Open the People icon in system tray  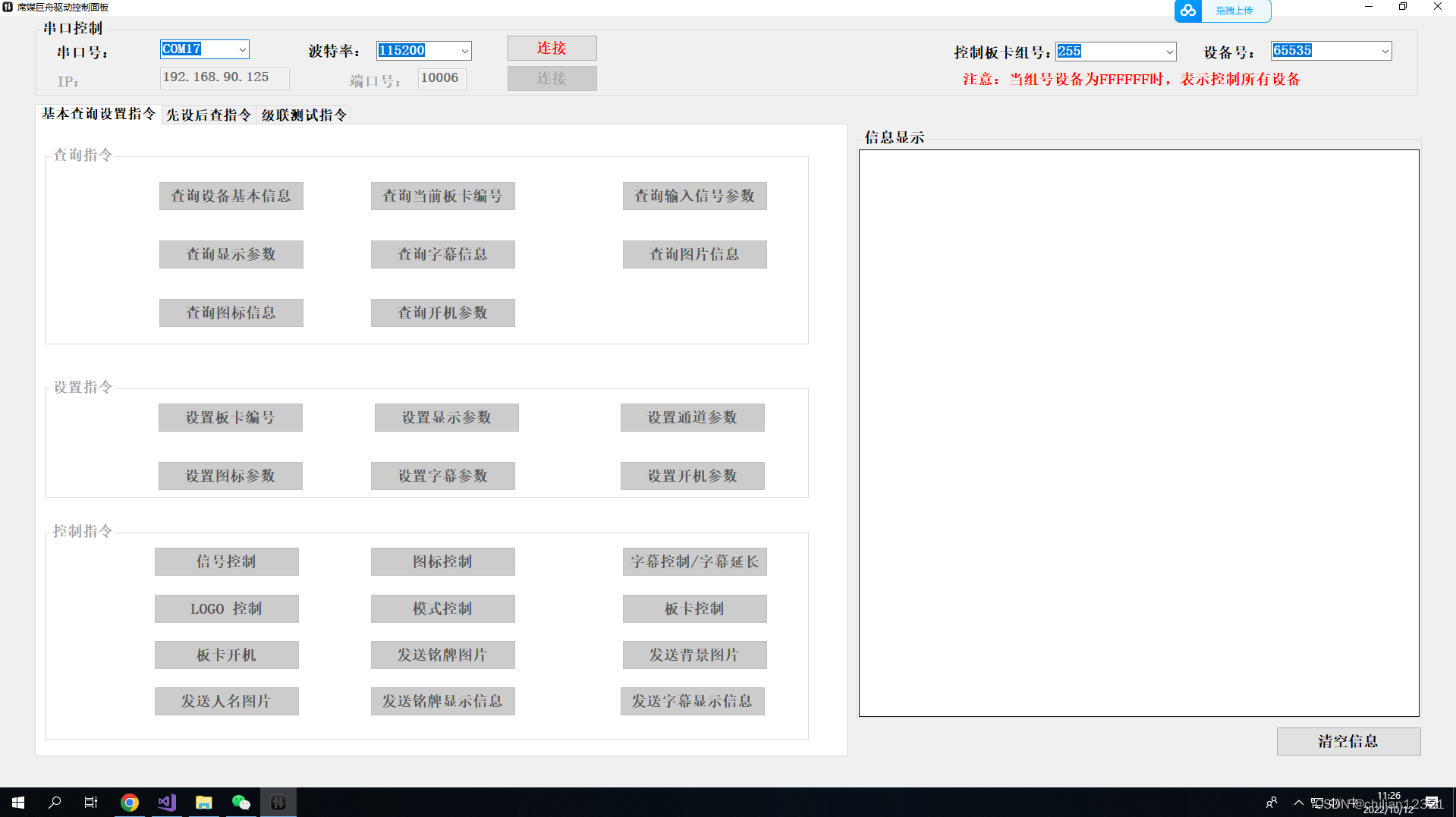(1272, 803)
